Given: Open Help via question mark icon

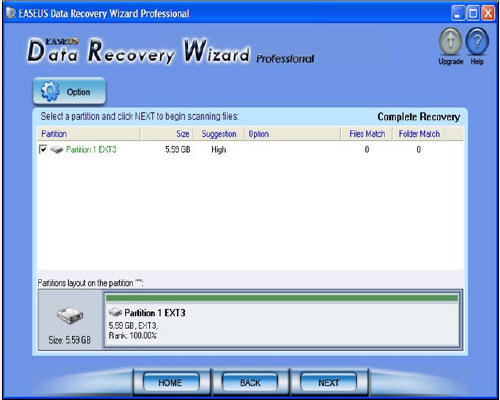Looking at the screenshot, I should coord(477,42).
